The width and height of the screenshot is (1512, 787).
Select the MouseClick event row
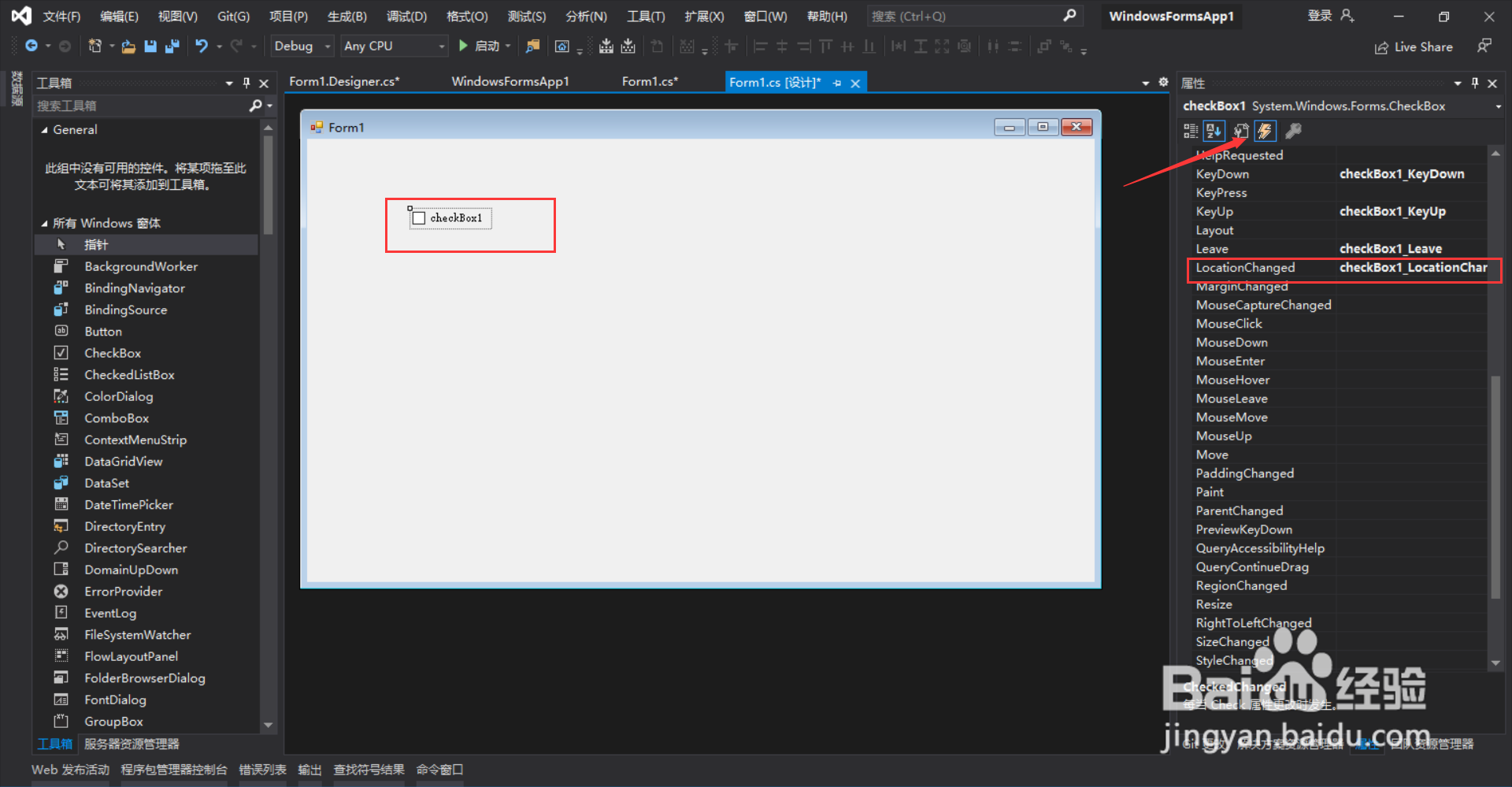tap(1340, 324)
